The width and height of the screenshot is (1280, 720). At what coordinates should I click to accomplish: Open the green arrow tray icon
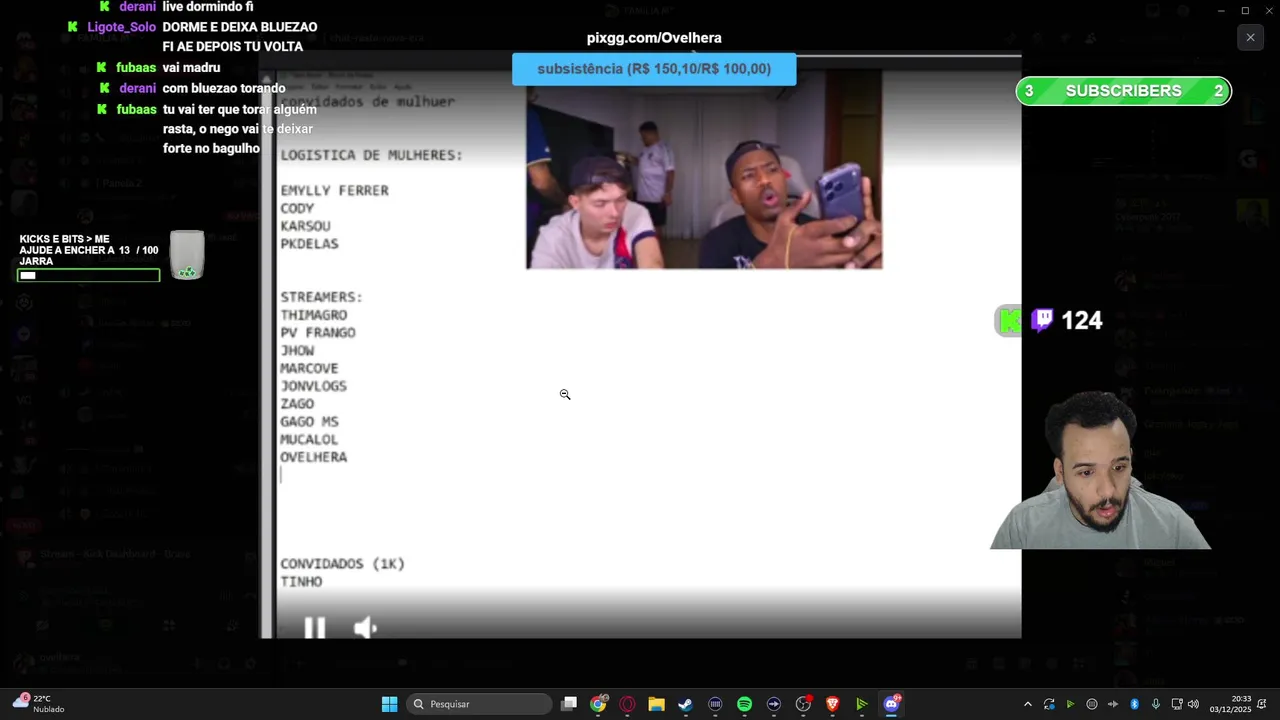tap(1070, 704)
